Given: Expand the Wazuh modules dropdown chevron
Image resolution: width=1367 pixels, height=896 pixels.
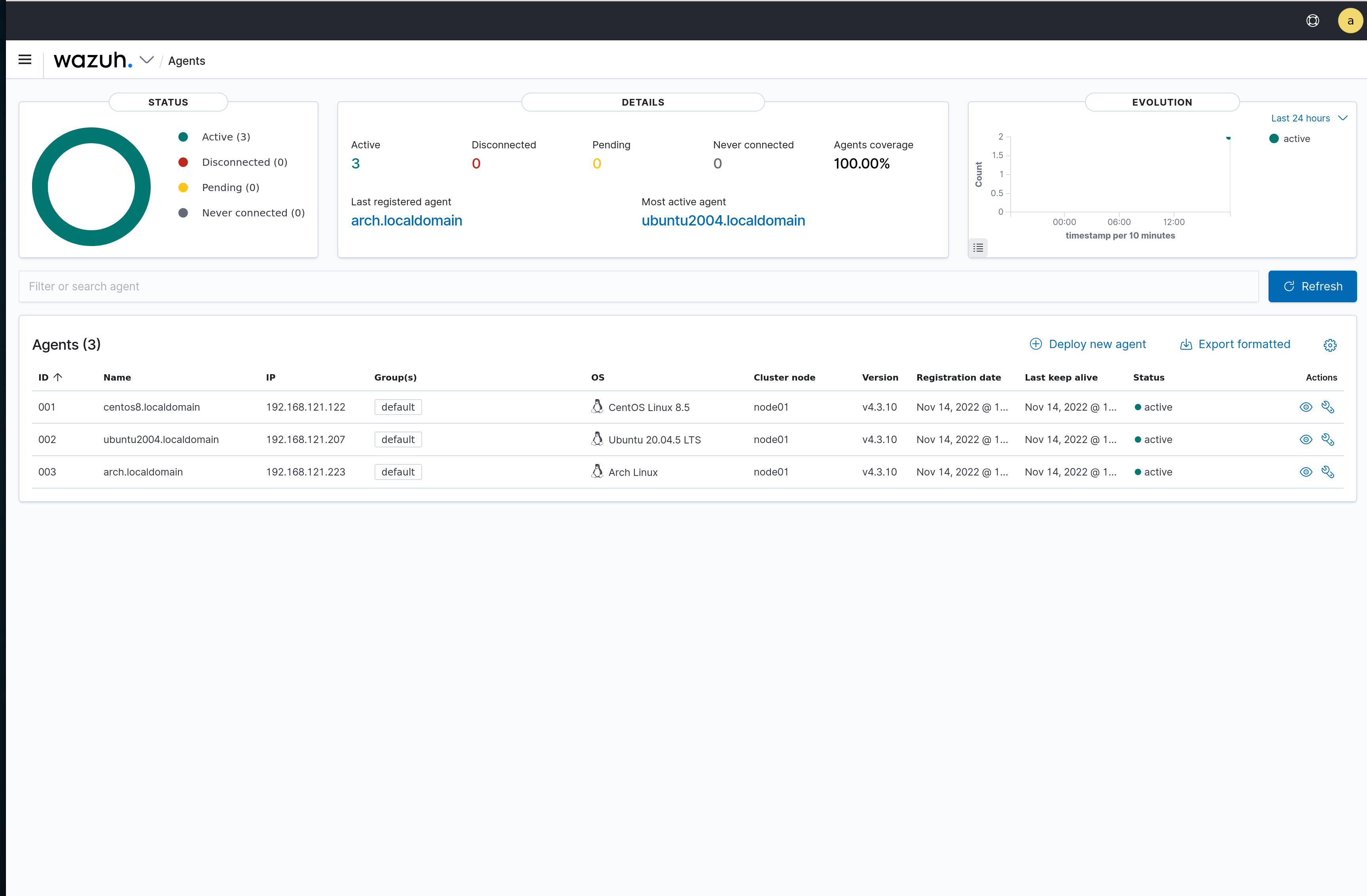Looking at the screenshot, I should 147,60.
